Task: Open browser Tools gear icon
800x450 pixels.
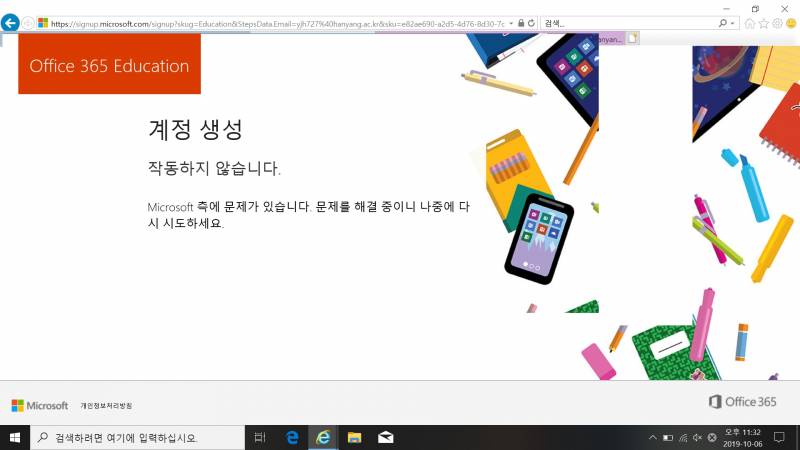Action: point(777,23)
